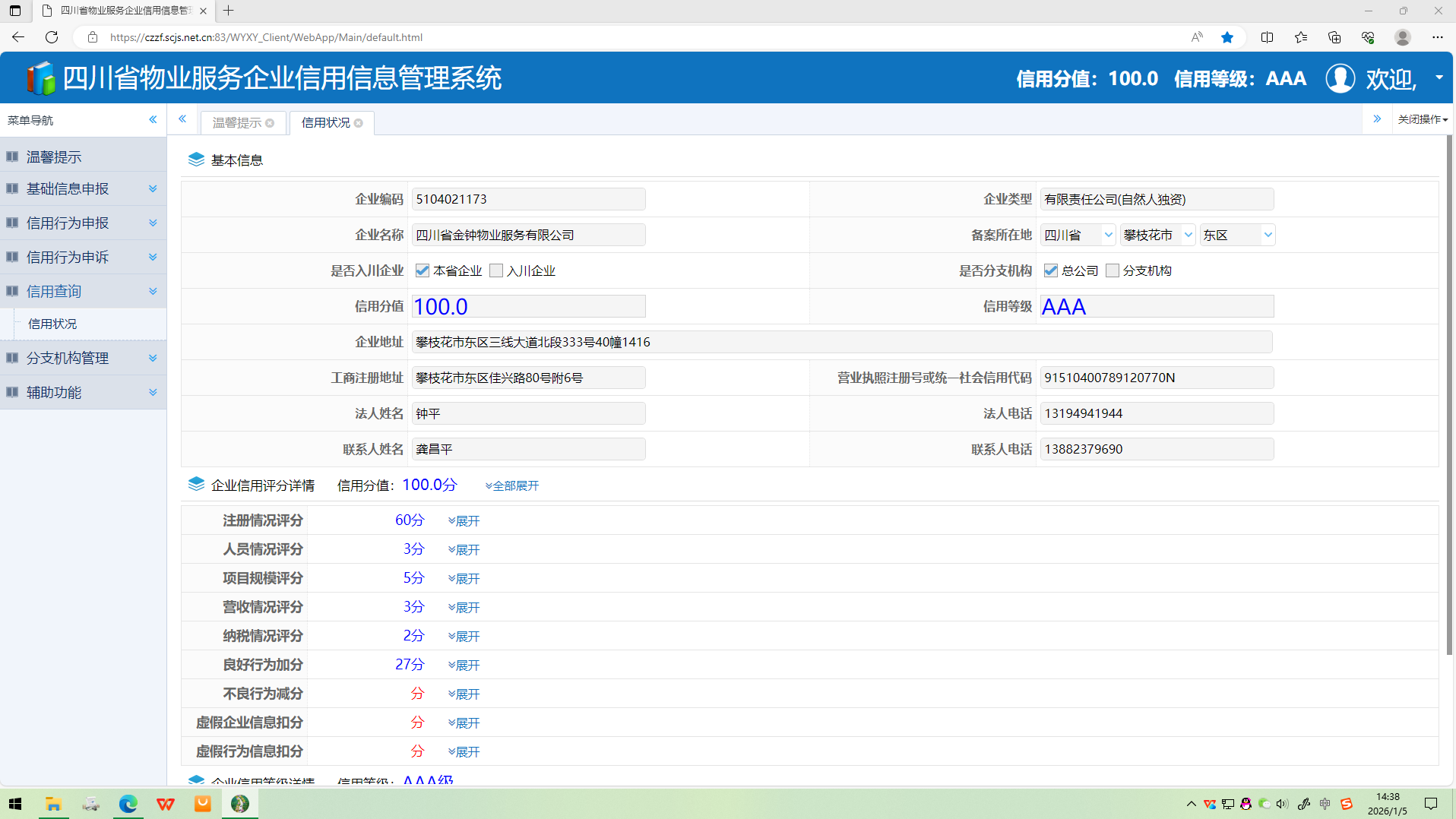Image resolution: width=1456 pixels, height=819 pixels.
Task: Select 信用状况 in the sidebar
Action: click(x=52, y=324)
